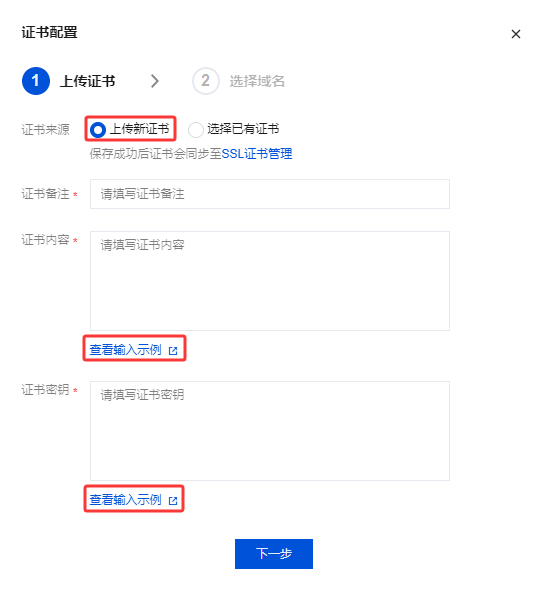Click the 选择已有证书 option label text
The image size is (542, 591).
pos(243,129)
